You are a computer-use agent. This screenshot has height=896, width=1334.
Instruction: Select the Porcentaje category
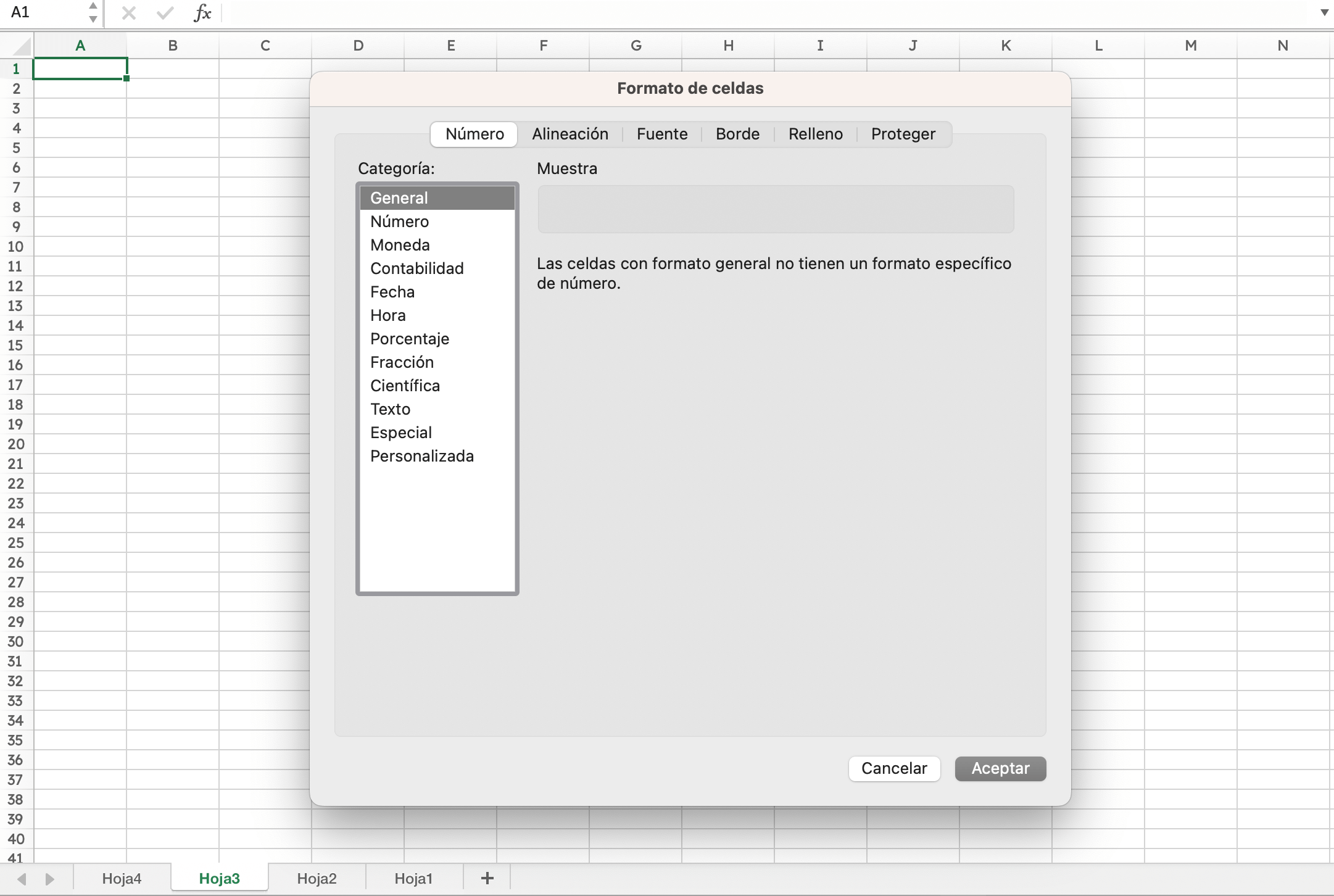(409, 338)
